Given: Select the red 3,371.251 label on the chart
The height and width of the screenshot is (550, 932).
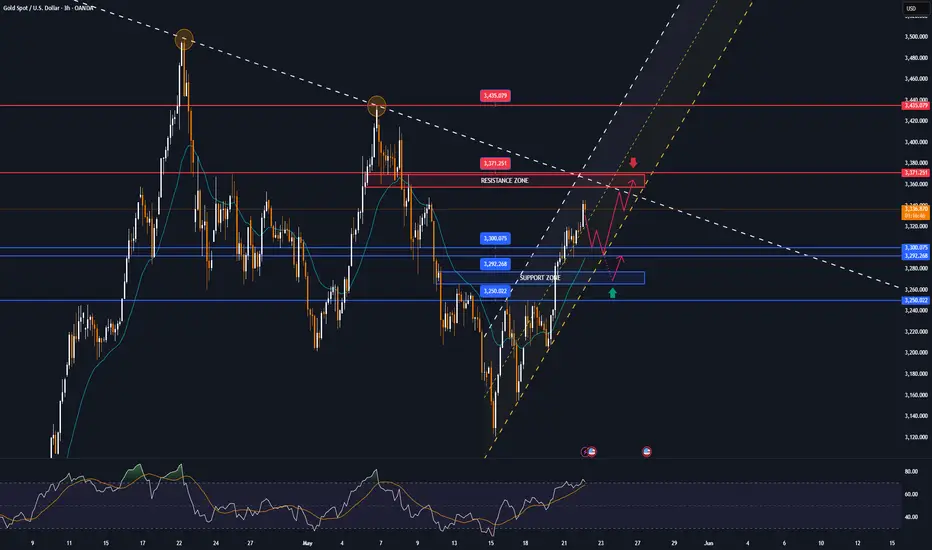Looking at the screenshot, I should point(495,164).
